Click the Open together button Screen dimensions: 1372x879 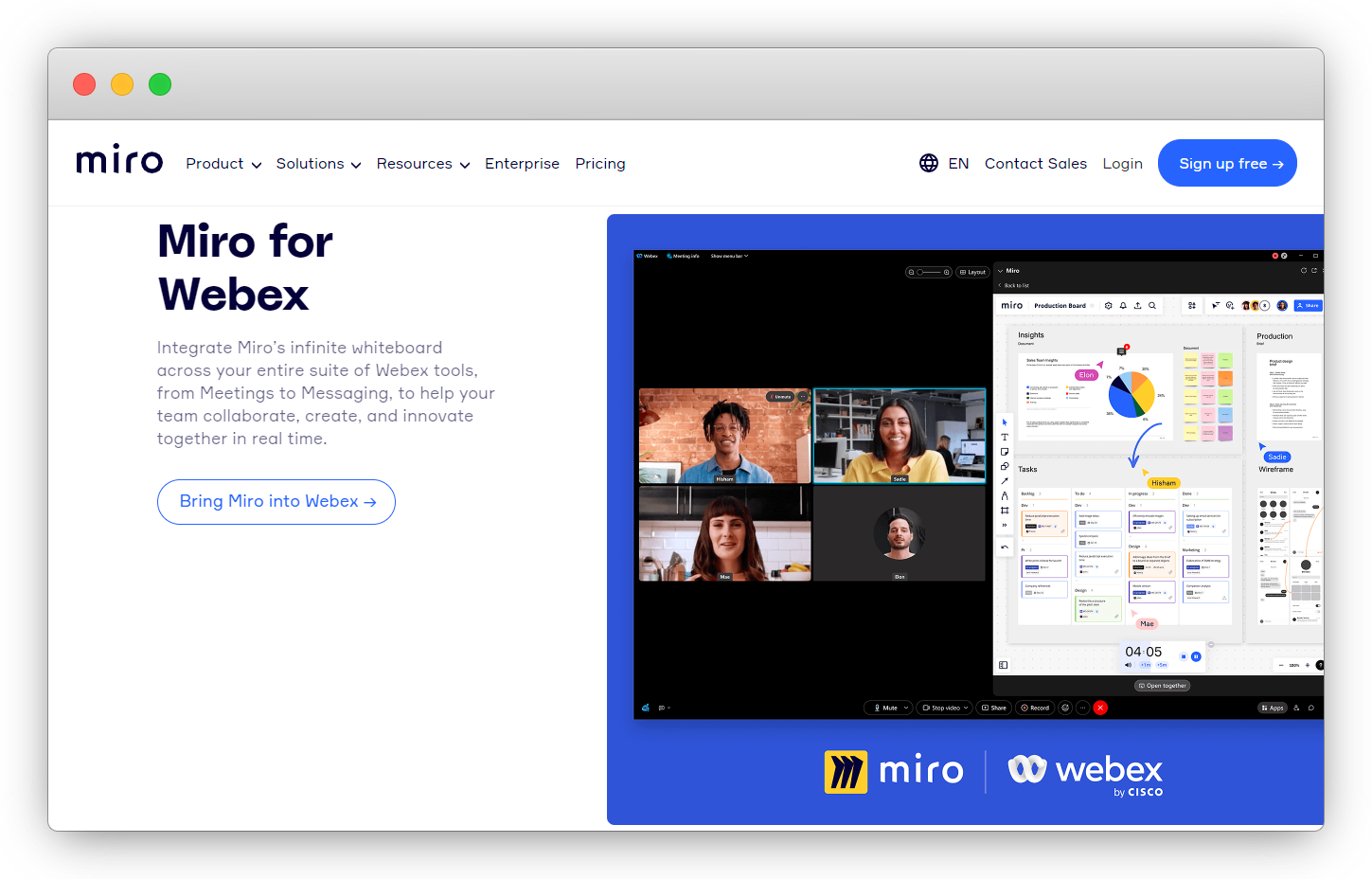[x=1163, y=686]
